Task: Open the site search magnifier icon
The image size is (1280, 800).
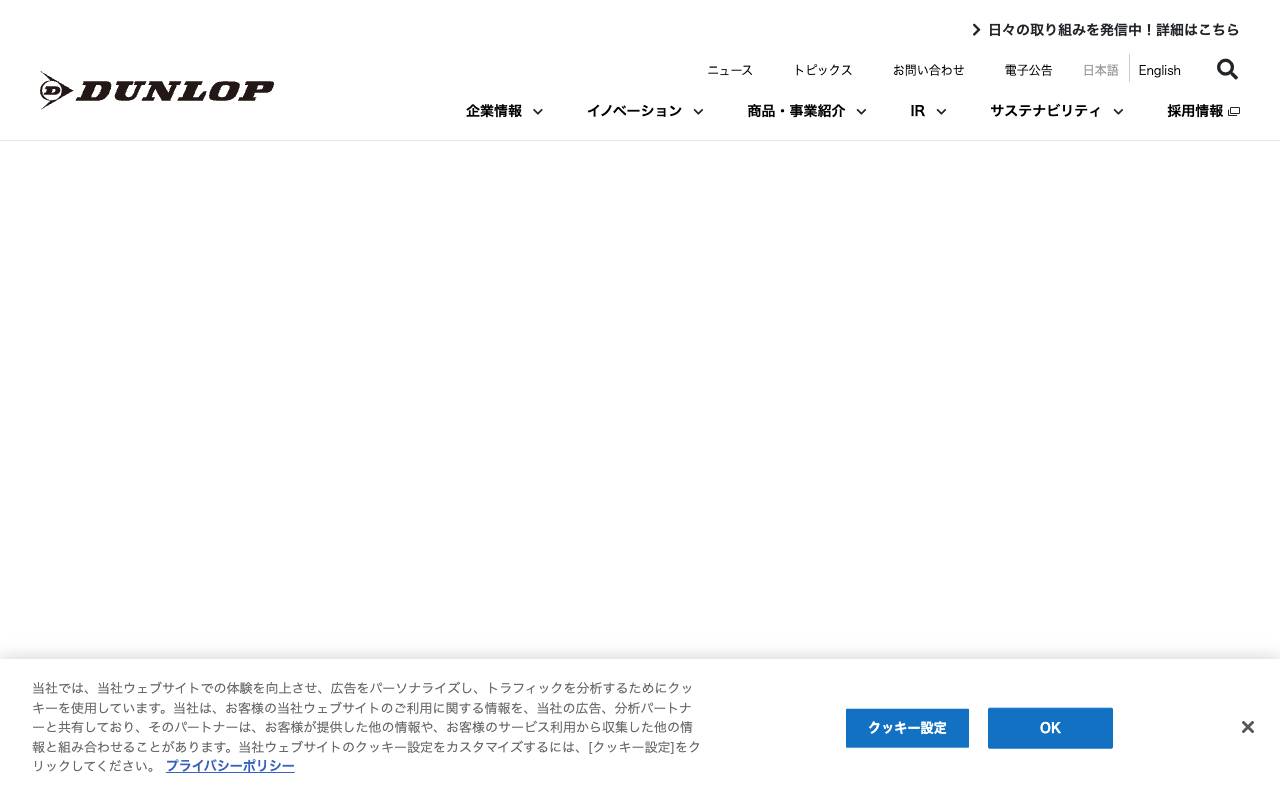Action: coord(1227,69)
